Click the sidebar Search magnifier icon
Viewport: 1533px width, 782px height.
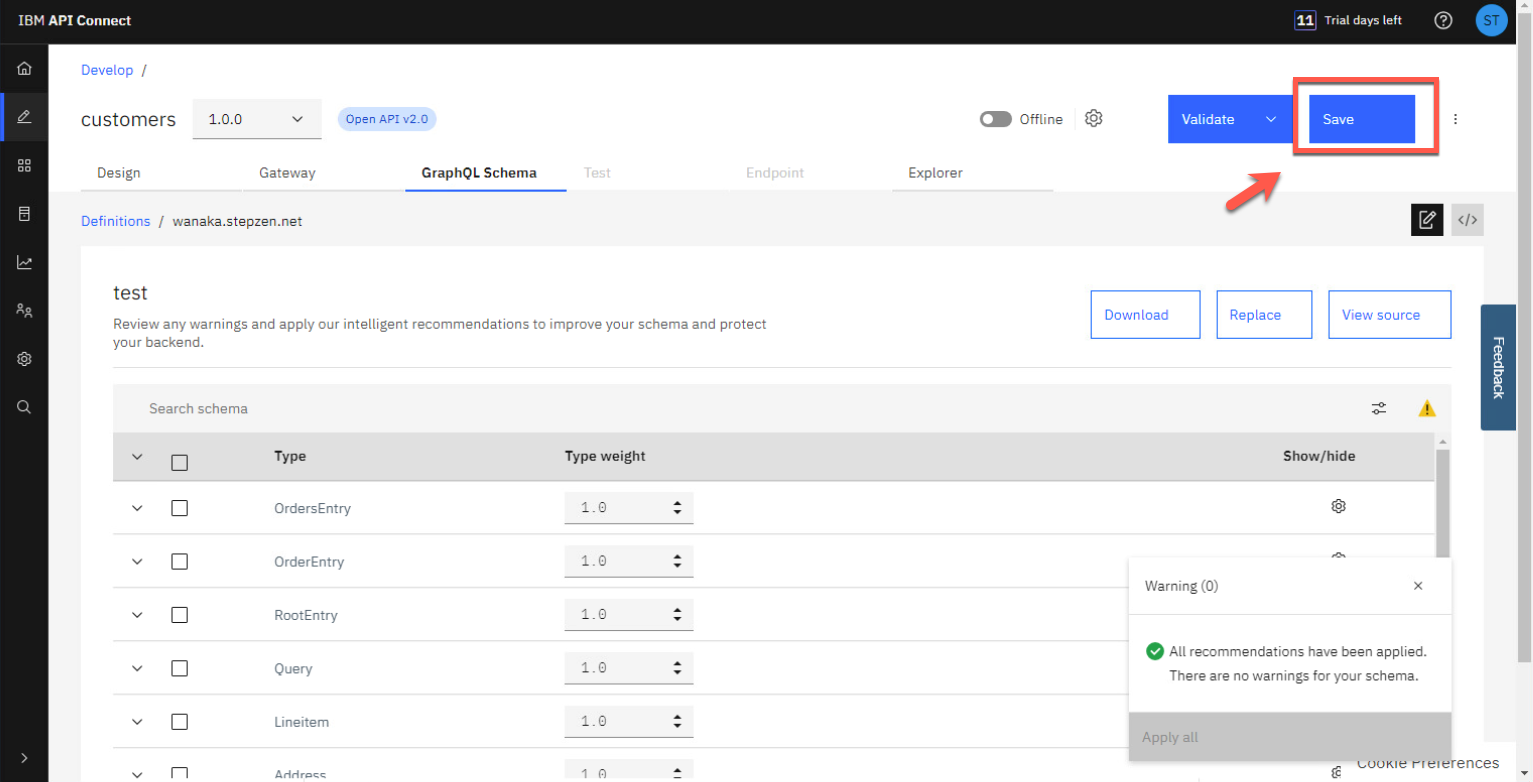point(24,407)
